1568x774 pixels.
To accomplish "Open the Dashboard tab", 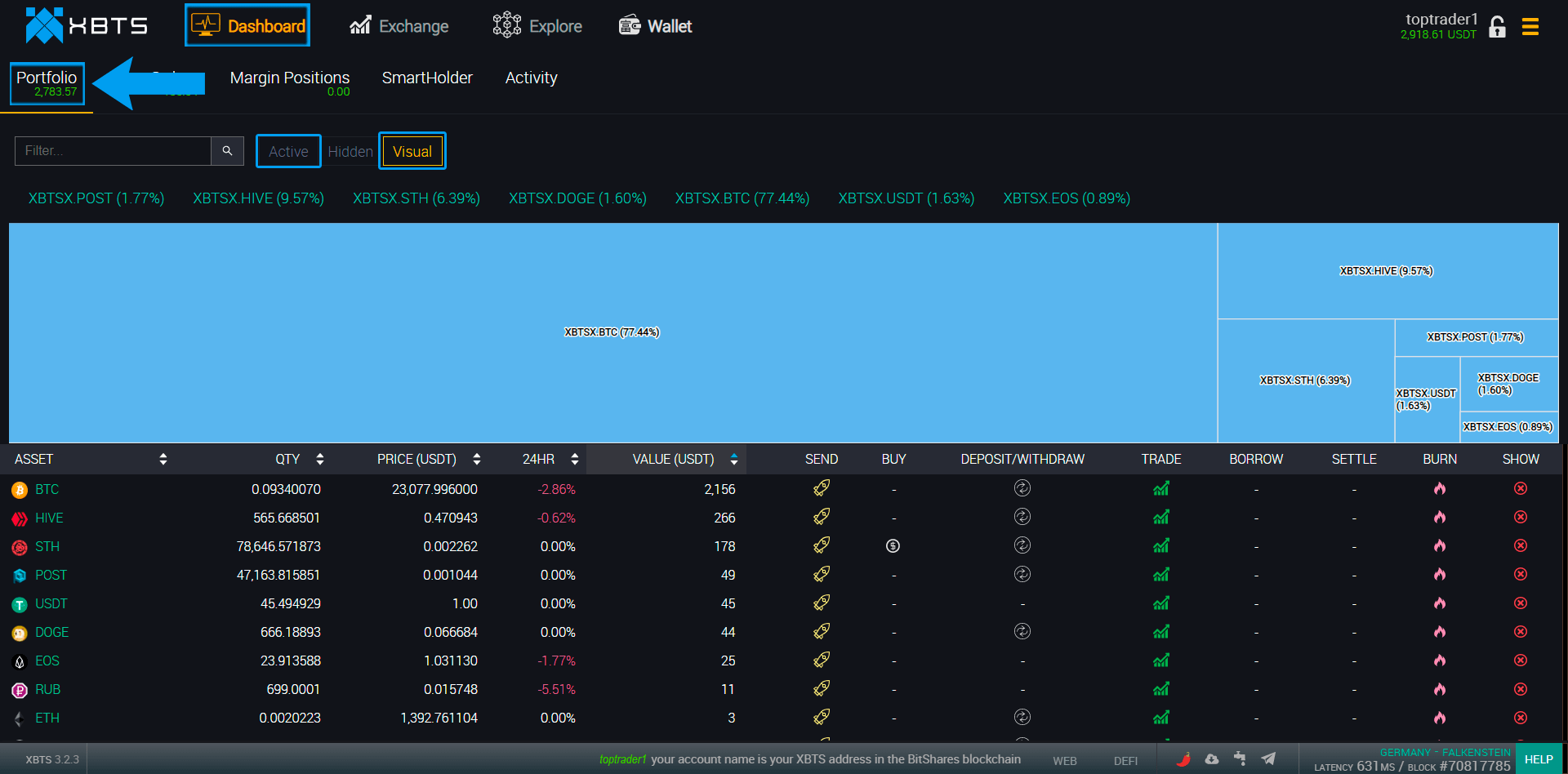I will click(247, 25).
